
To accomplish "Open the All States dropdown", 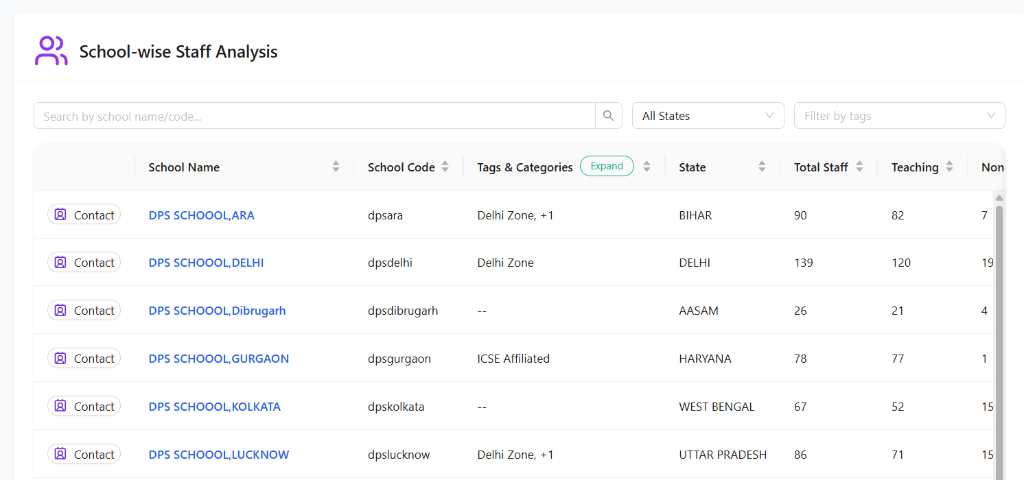I will pos(708,116).
